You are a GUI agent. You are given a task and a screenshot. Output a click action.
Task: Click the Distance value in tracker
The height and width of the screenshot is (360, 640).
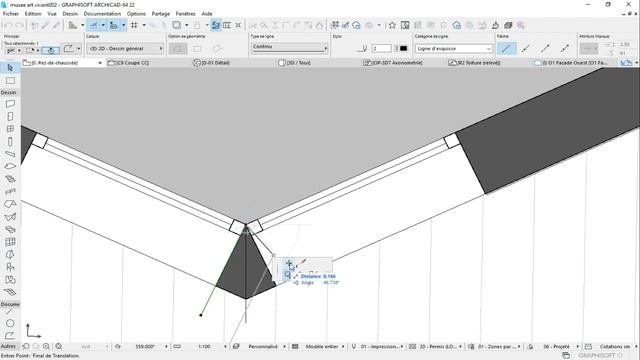coord(329,276)
